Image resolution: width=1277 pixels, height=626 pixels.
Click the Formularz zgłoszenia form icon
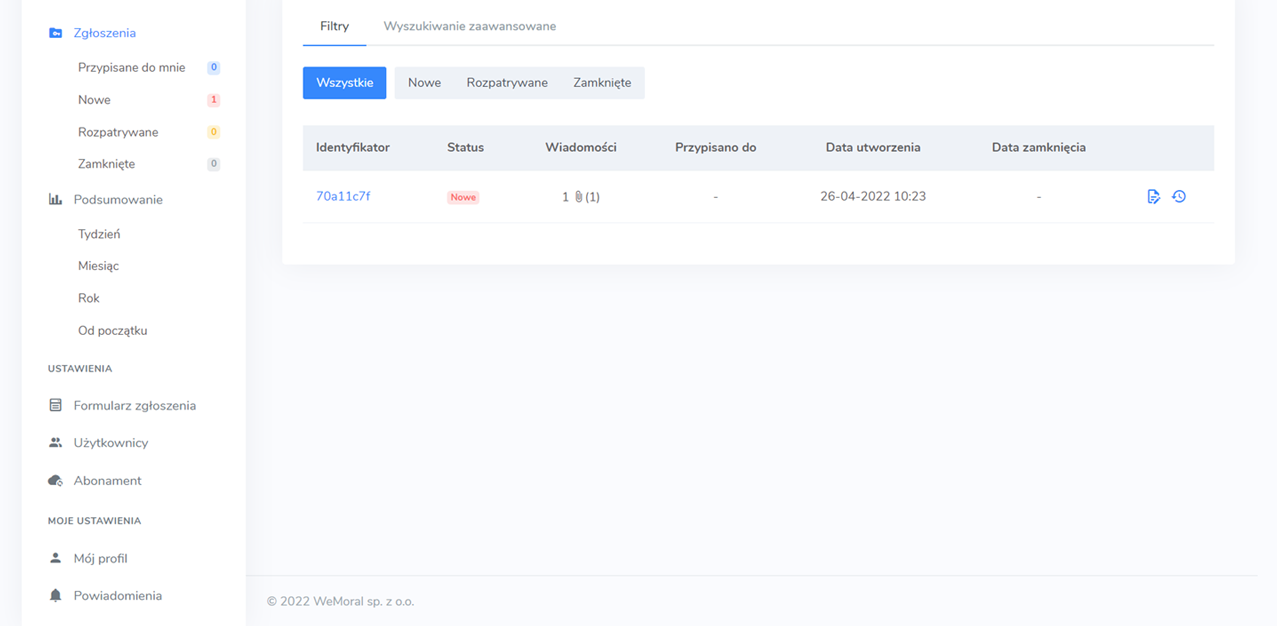pyautogui.click(x=56, y=406)
